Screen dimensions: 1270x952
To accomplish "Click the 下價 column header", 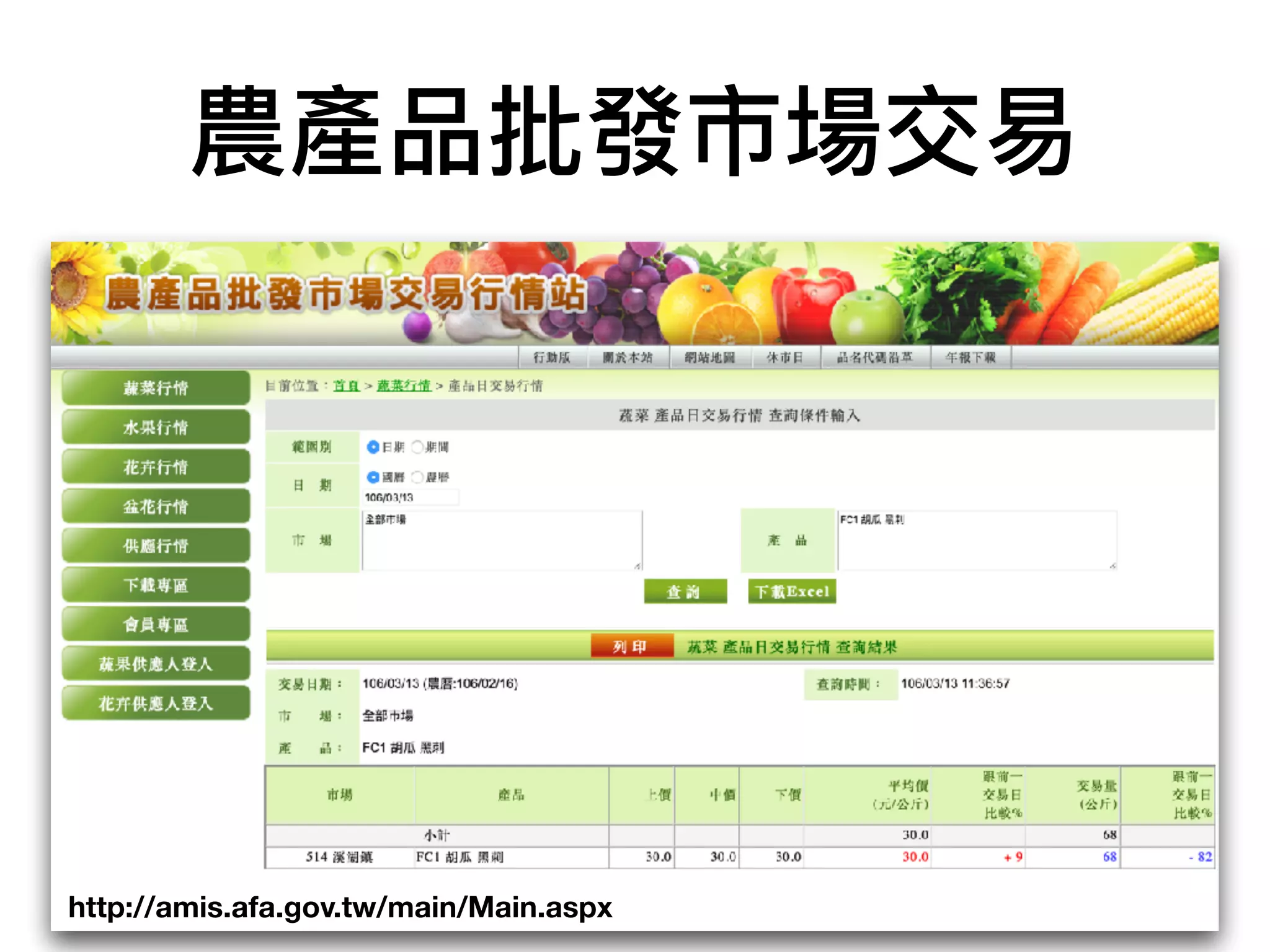I will 772,795.
